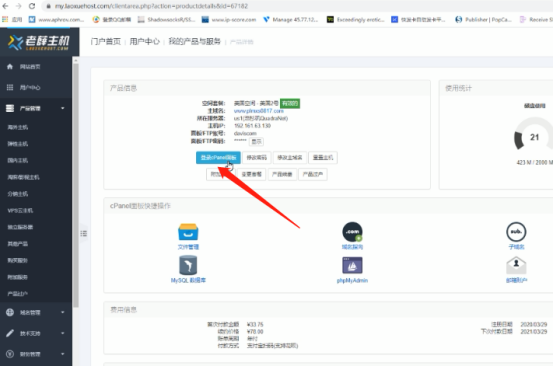
Task: Click the 变更套餐 button
Action: (x=252, y=174)
